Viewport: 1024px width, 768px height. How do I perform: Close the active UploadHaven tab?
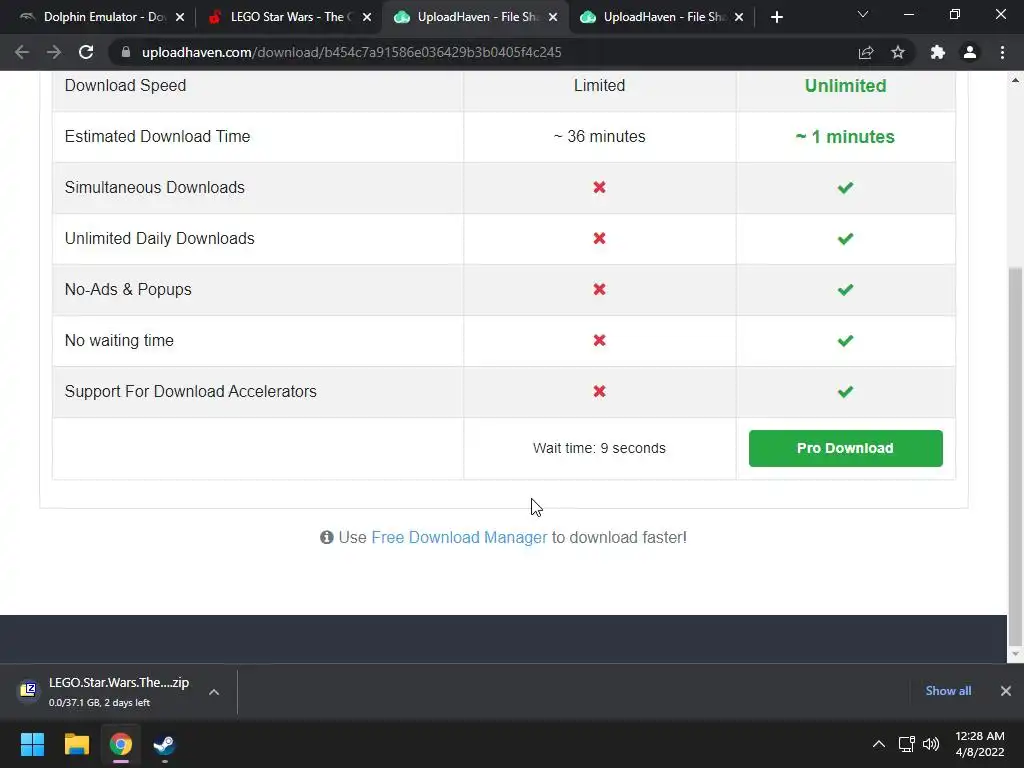point(553,17)
